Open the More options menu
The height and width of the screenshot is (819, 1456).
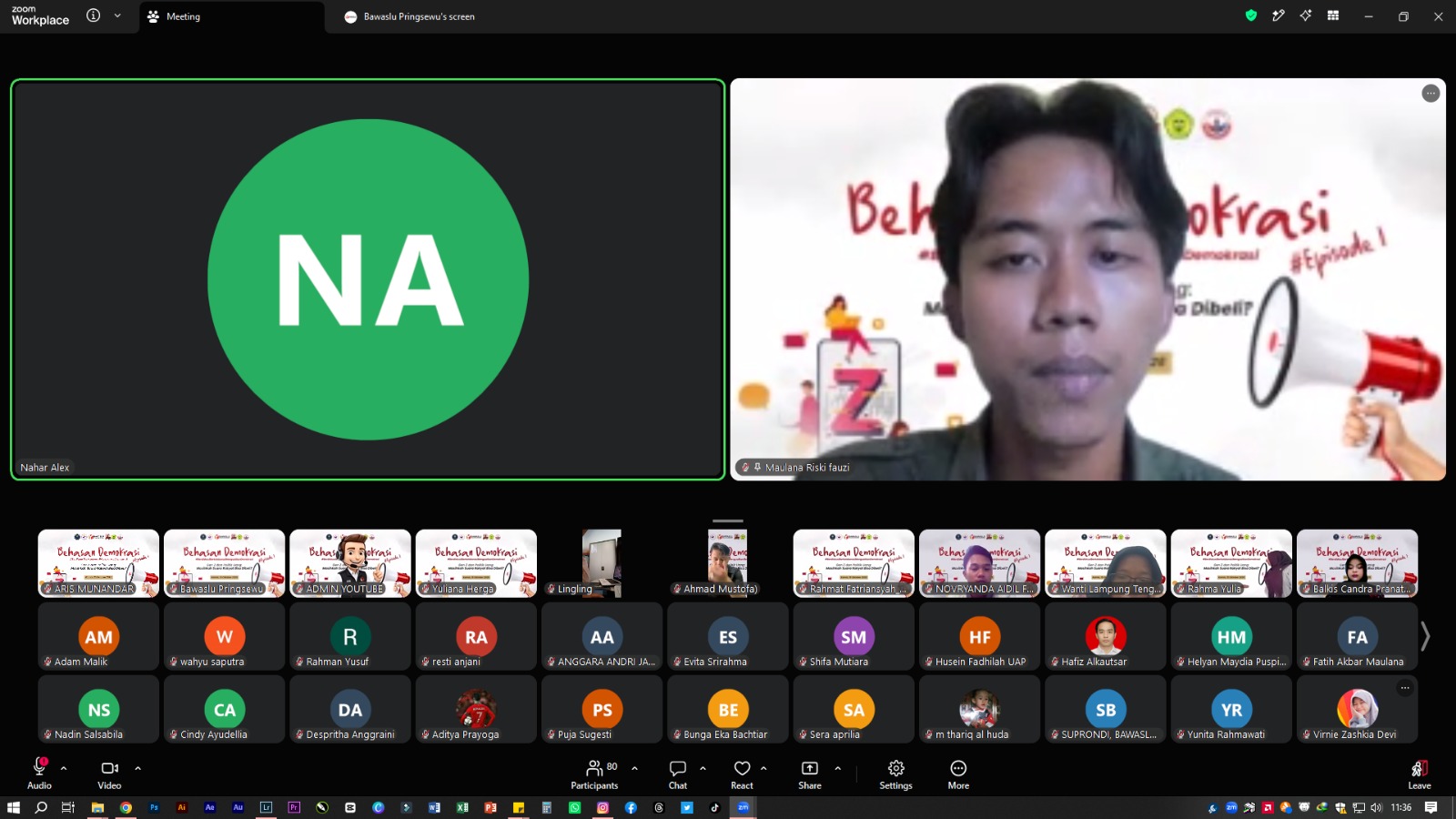tap(958, 773)
